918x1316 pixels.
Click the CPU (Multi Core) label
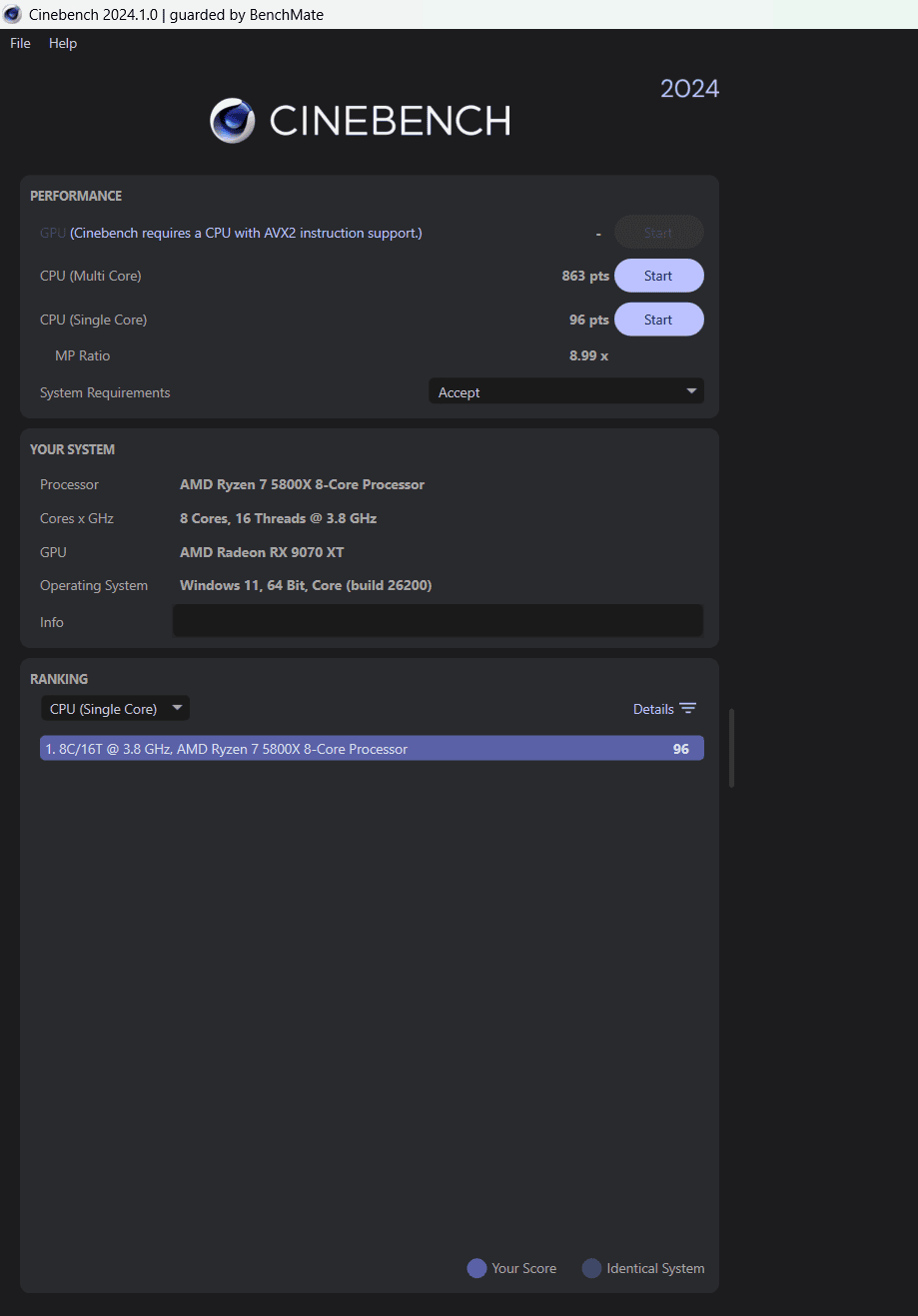coord(90,276)
